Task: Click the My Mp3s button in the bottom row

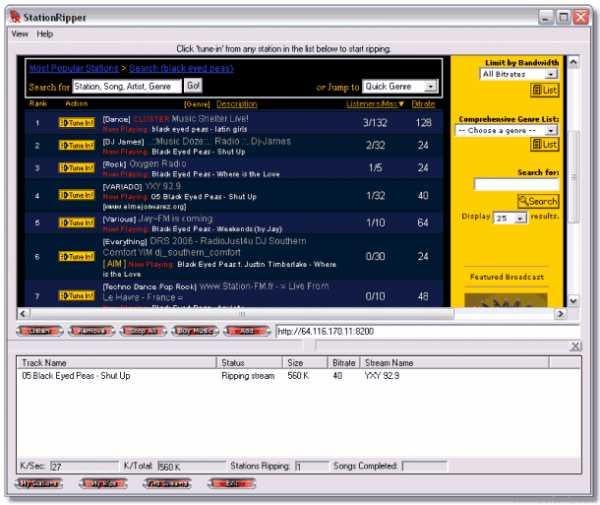Action: tap(103, 484)
